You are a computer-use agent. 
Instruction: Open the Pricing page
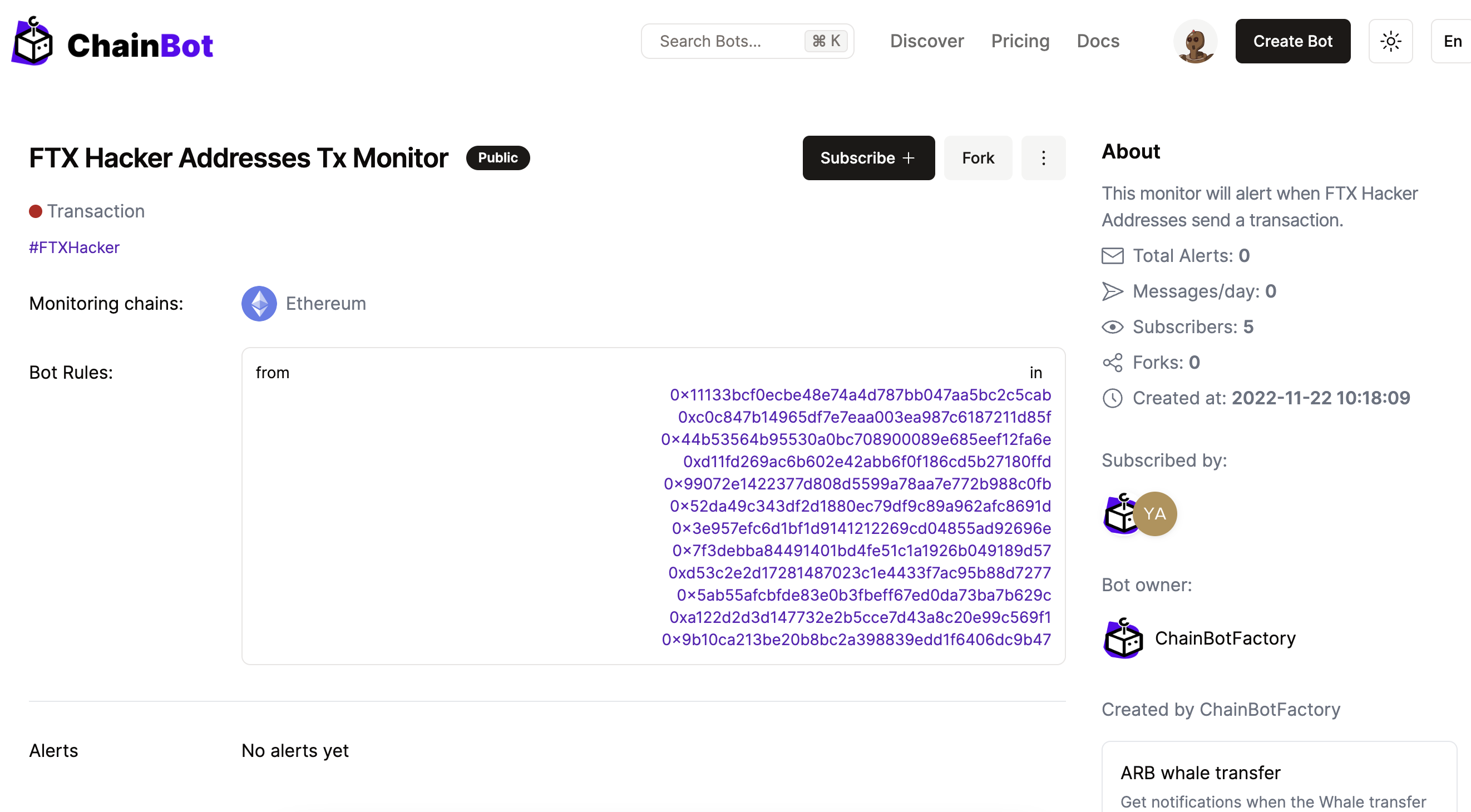[x=1020, y=41]
